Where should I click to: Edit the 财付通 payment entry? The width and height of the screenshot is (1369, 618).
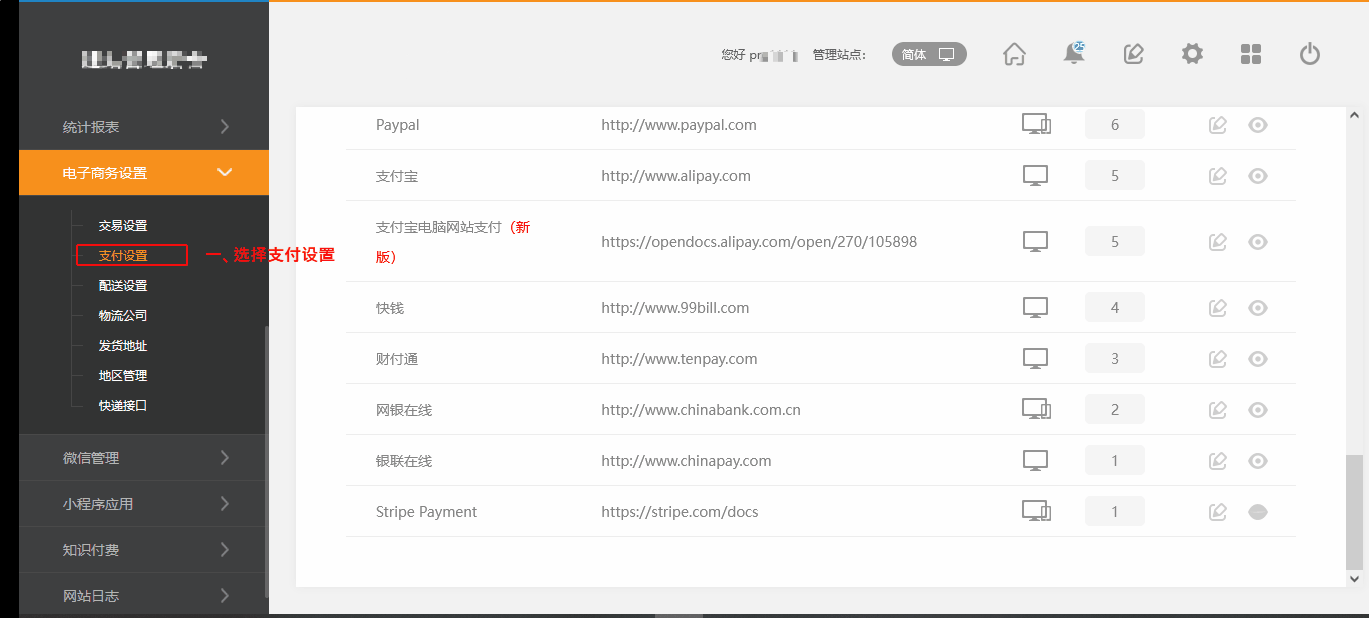(1217, 359)
